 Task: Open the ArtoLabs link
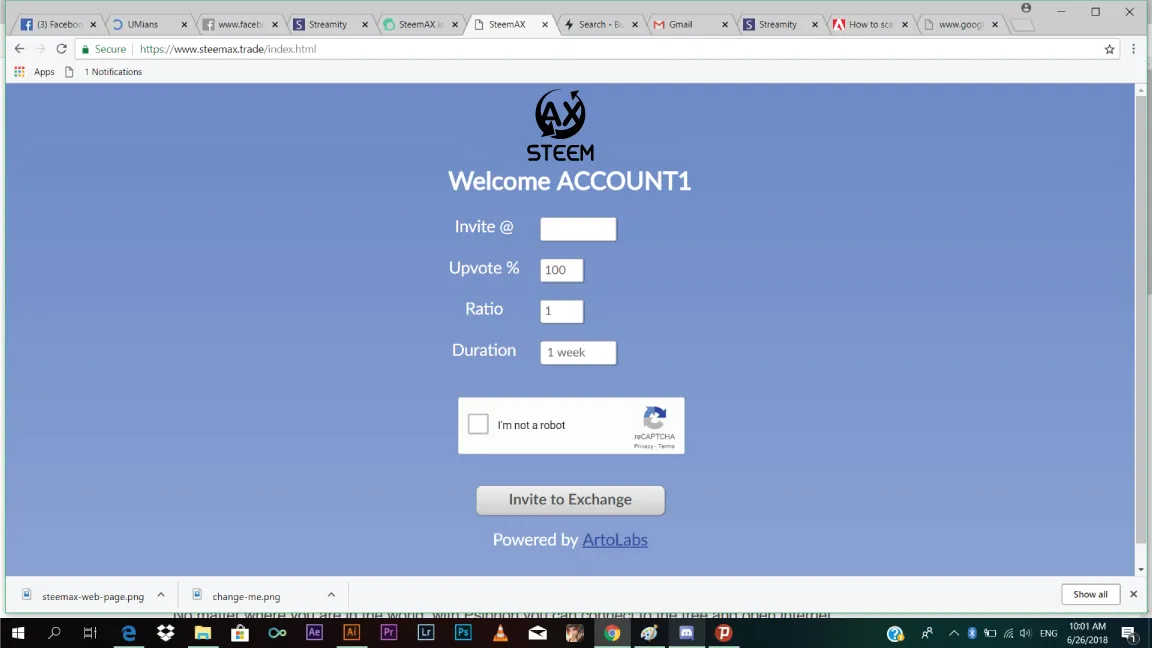click(x=615, y=539)
